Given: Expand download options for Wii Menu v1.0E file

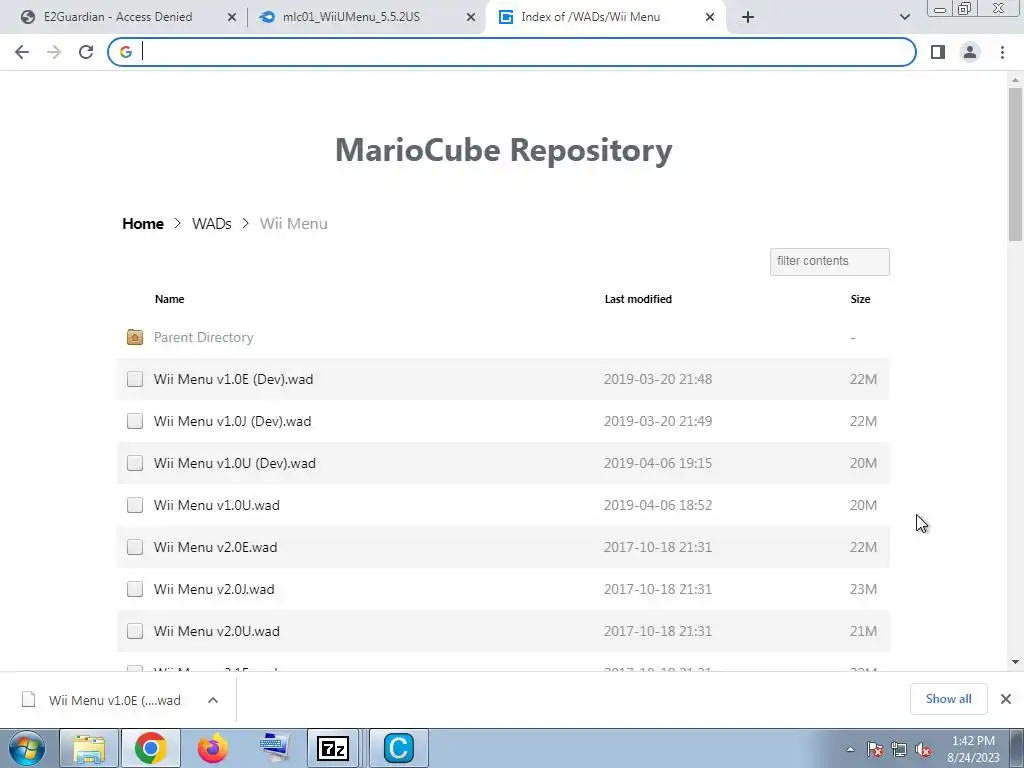Looking at the screenshot, I should (212, 700).
